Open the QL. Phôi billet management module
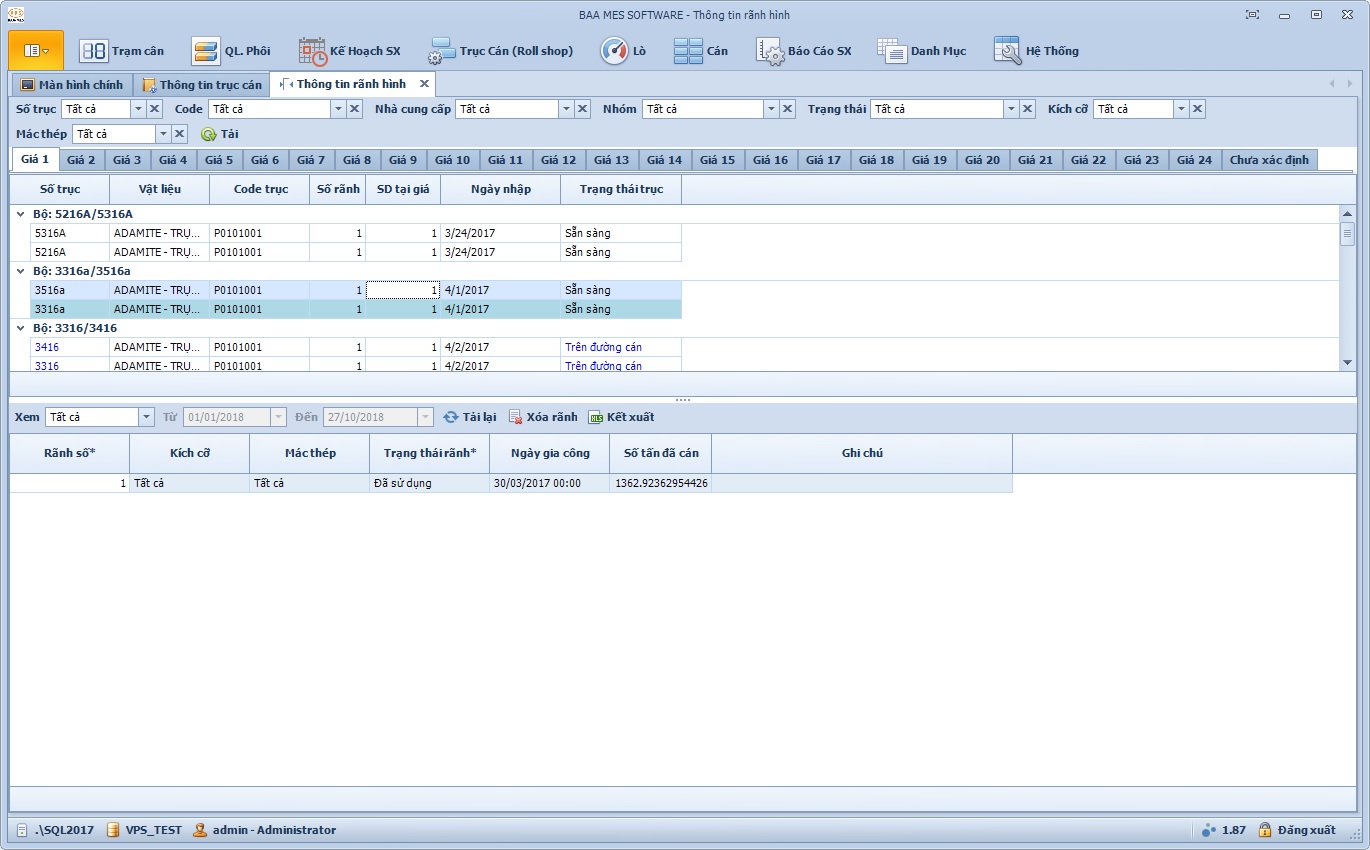This screenshot has height=850, width=1370. [231, 51]
